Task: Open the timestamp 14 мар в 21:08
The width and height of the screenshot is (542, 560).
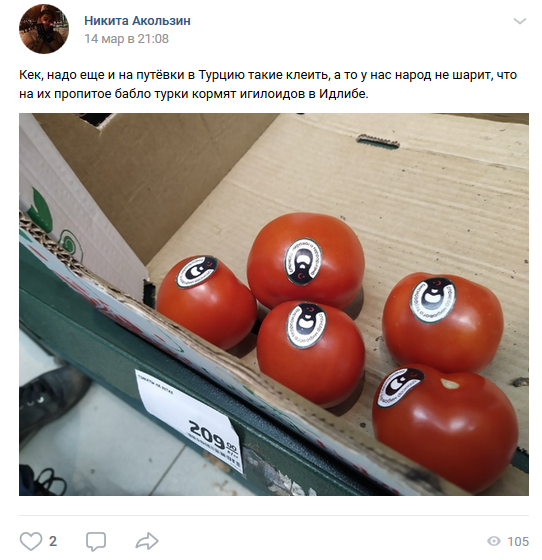Action: coord(126,39)
